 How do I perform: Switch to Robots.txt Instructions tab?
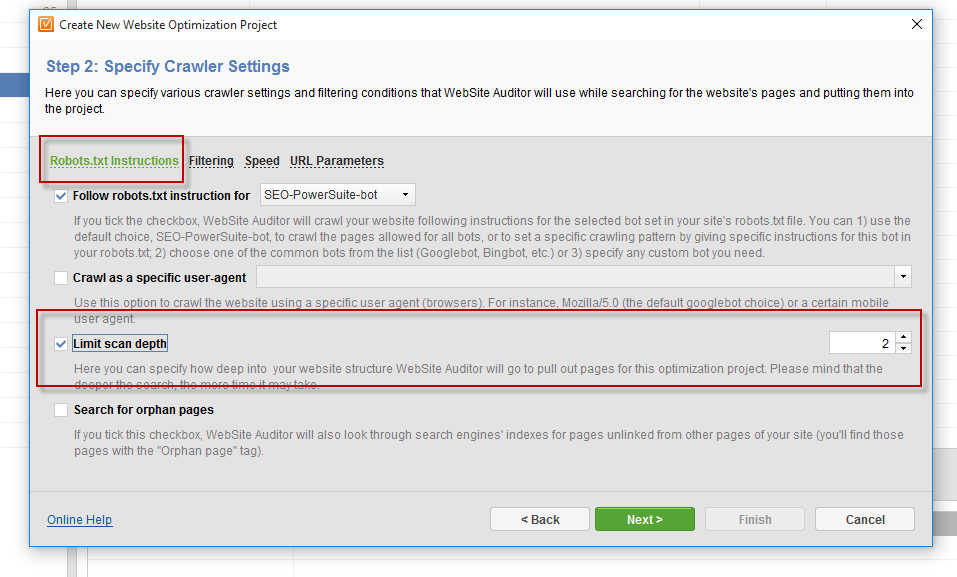[114, 161]
